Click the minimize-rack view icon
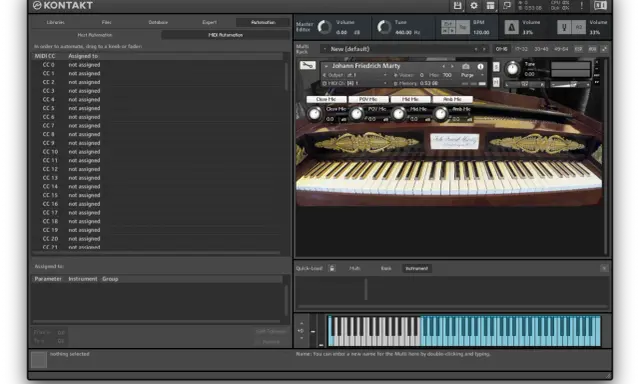This screenshot has width=640, height=384. [x=507, y=5]
